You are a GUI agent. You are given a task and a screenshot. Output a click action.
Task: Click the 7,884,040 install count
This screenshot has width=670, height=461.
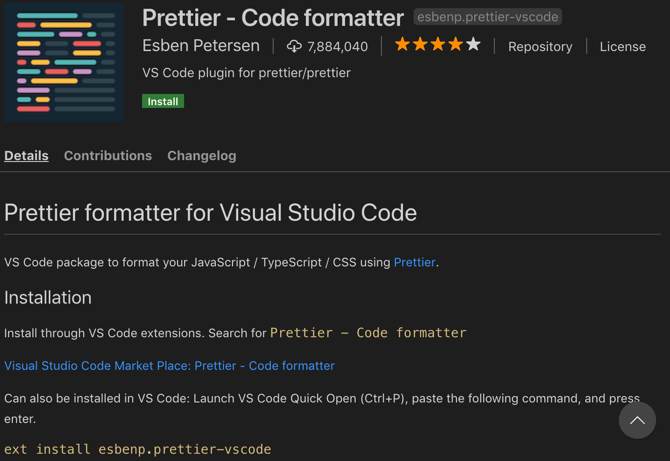pyautogui.click(x=338, y=46)
